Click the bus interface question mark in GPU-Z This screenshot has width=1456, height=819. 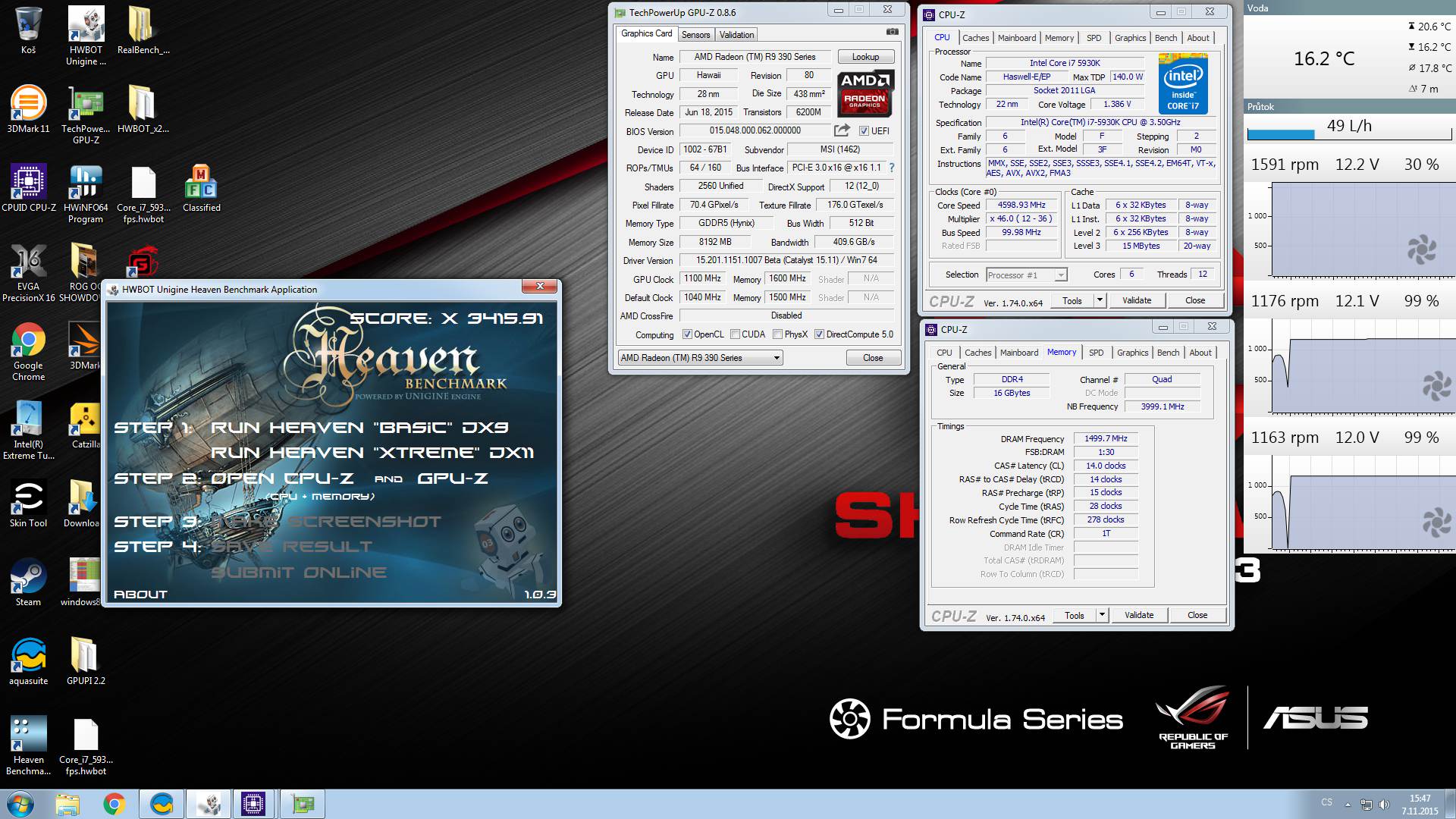(891, 168)
